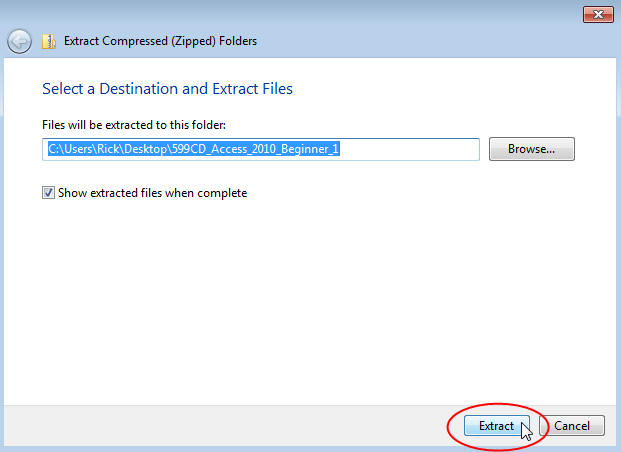Viewport: 621px width, 452px height.
Task: Click the zipped folder icon in title bar
Action: click(48, 41)
